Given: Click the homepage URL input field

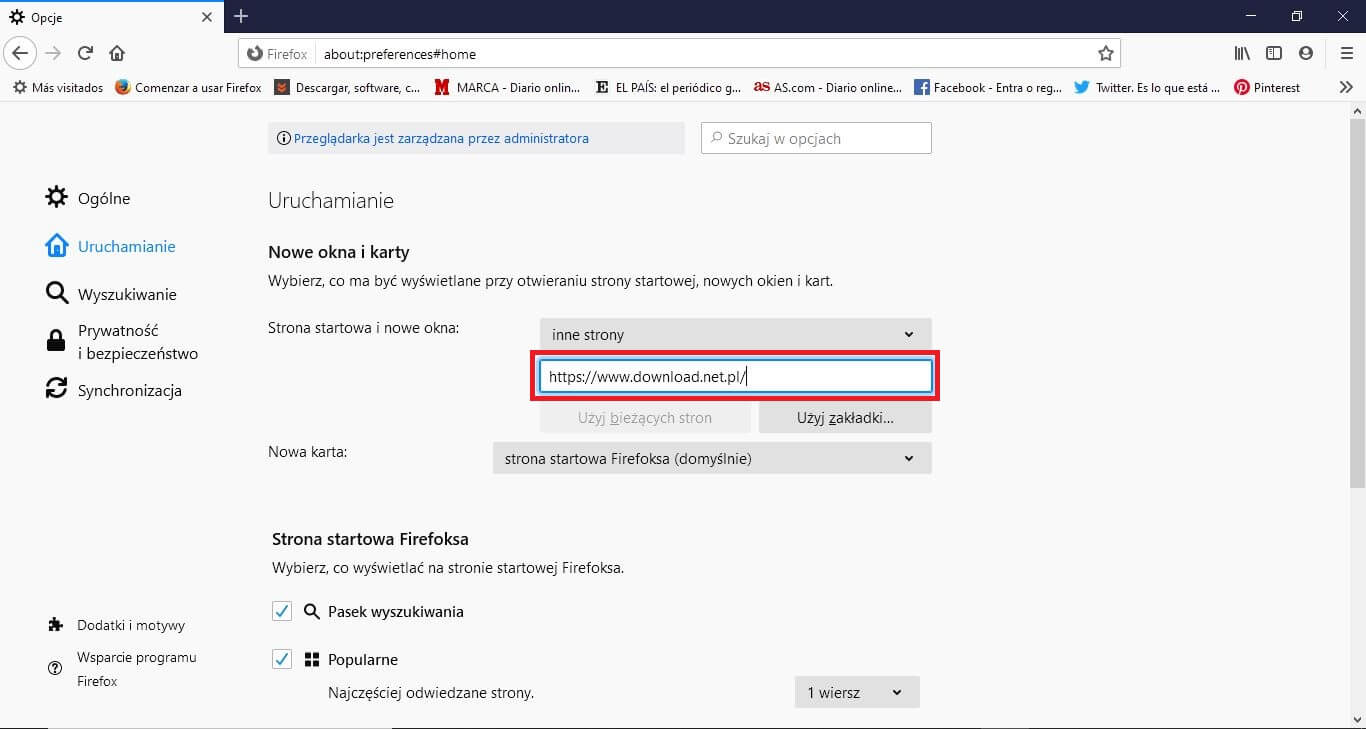Looking at the screenshot, I should pyautogui.click(x=735, y=377).
